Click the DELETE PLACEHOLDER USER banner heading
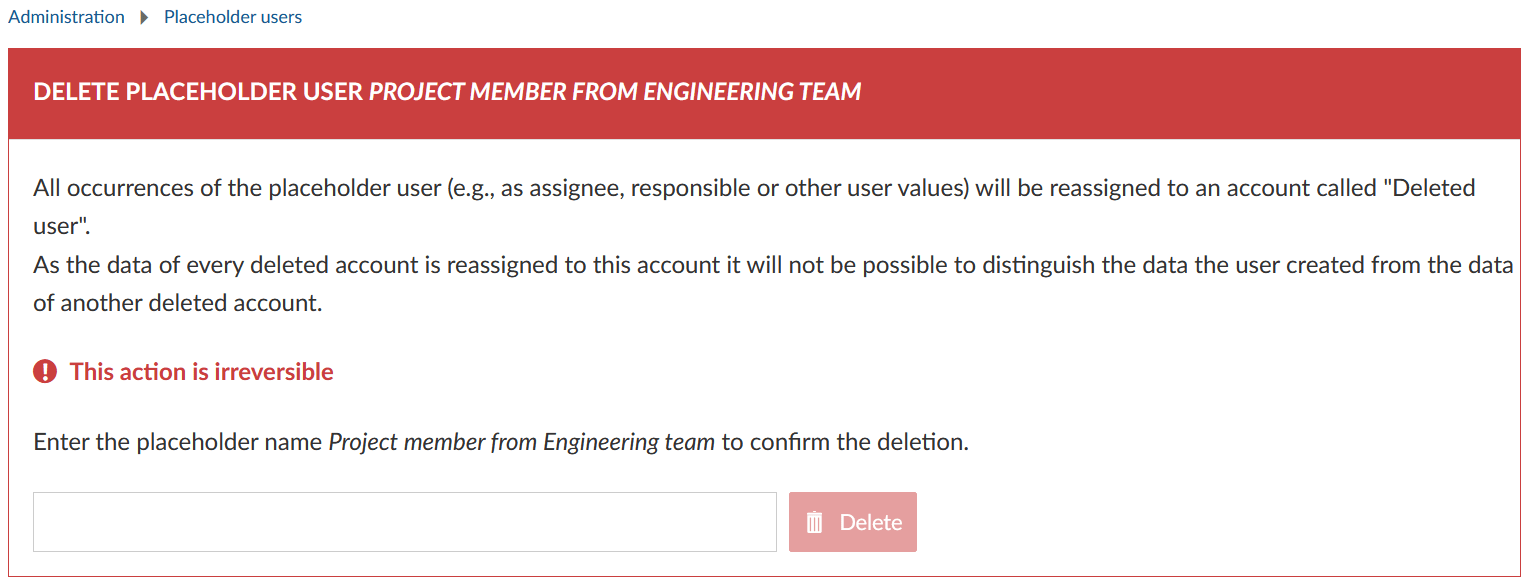 point(447,91)
